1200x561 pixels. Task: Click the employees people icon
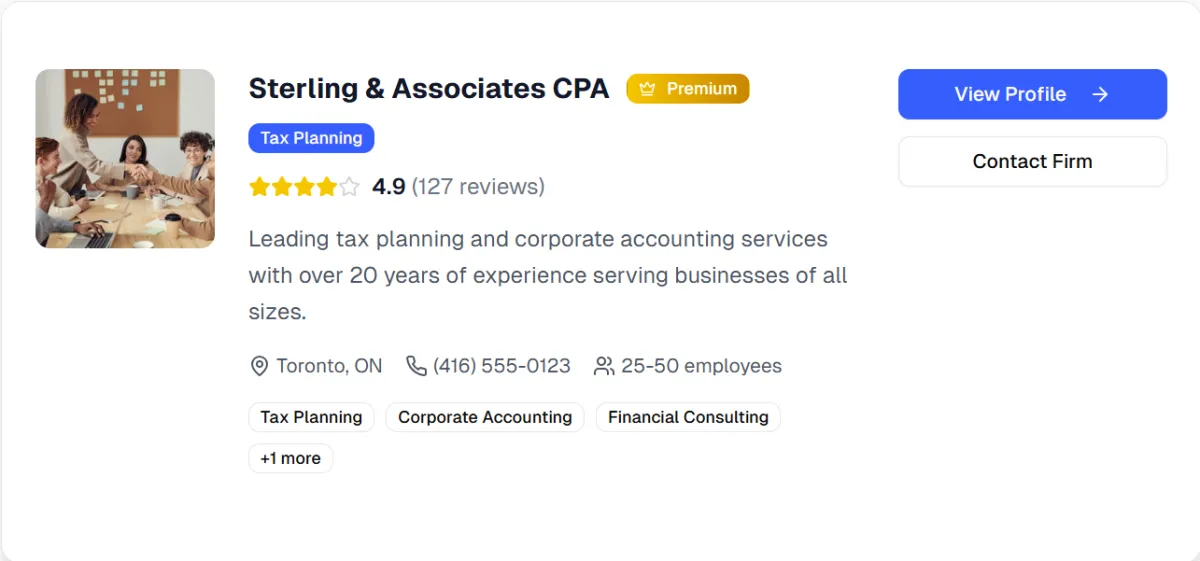coord(604,366)
